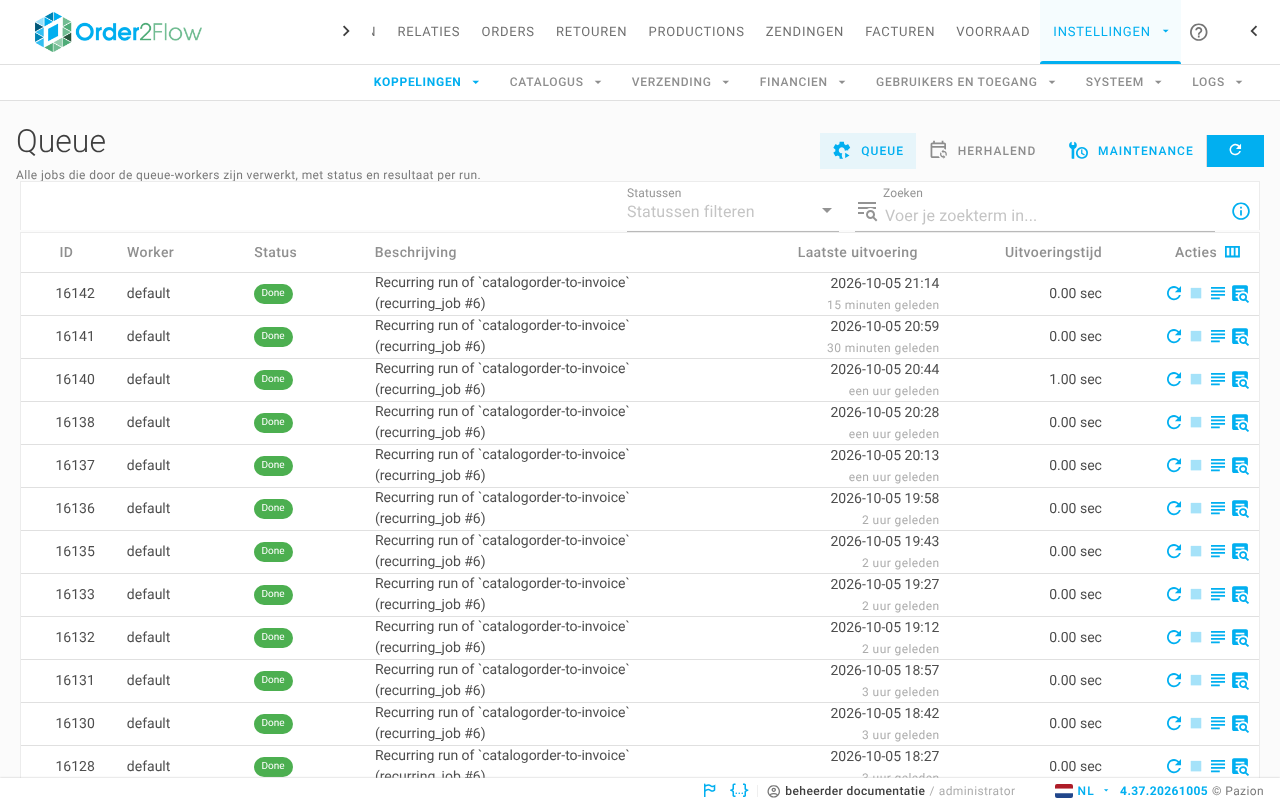This screenshot has height=800, width=1280.
Task: Open the Logs dropdown menu
Action: click(1218, 82)
